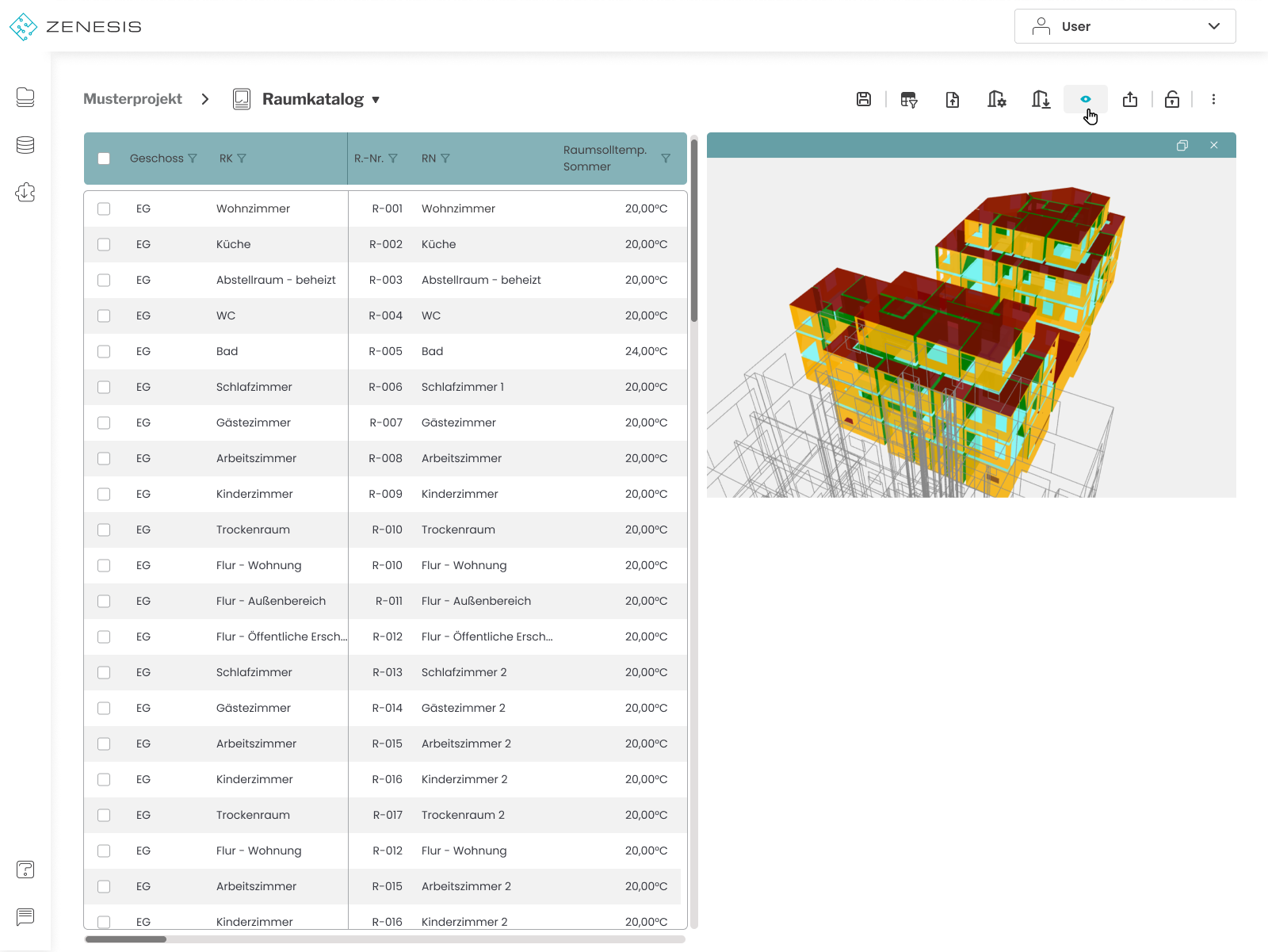
Task: Filter the RK column
Action: [x=242, y=159]
